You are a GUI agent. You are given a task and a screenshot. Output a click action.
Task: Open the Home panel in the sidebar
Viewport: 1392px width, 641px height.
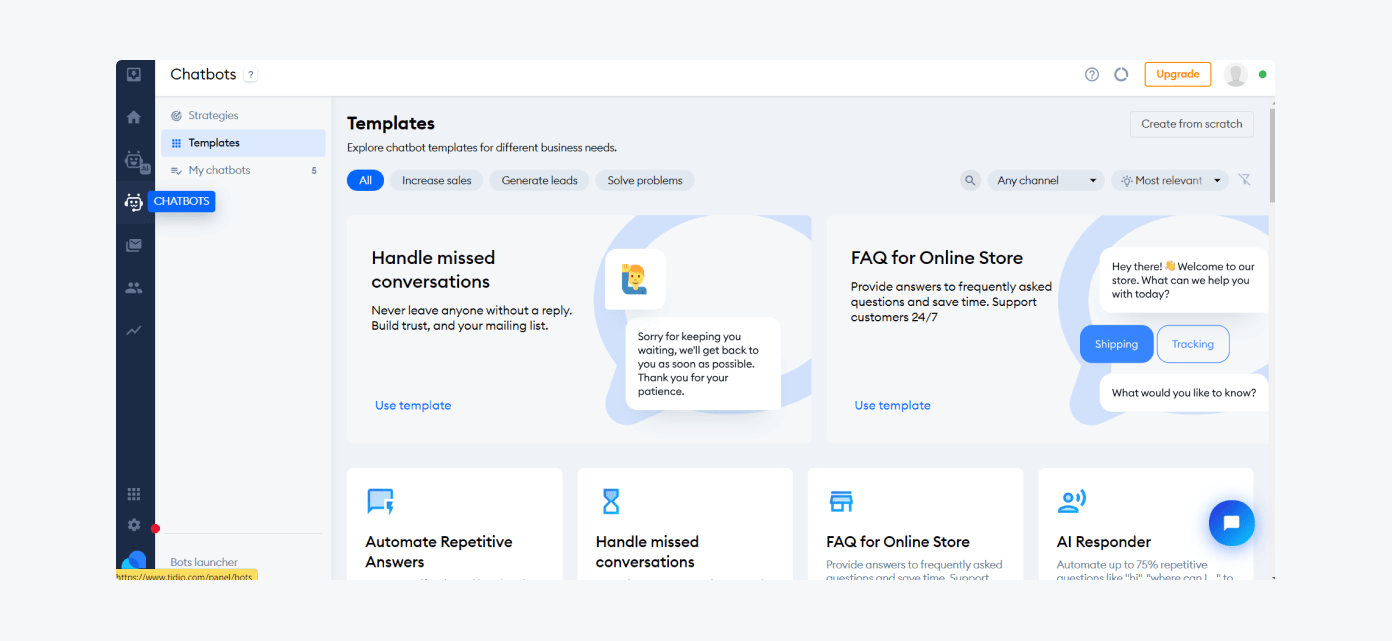click(133, 116)
